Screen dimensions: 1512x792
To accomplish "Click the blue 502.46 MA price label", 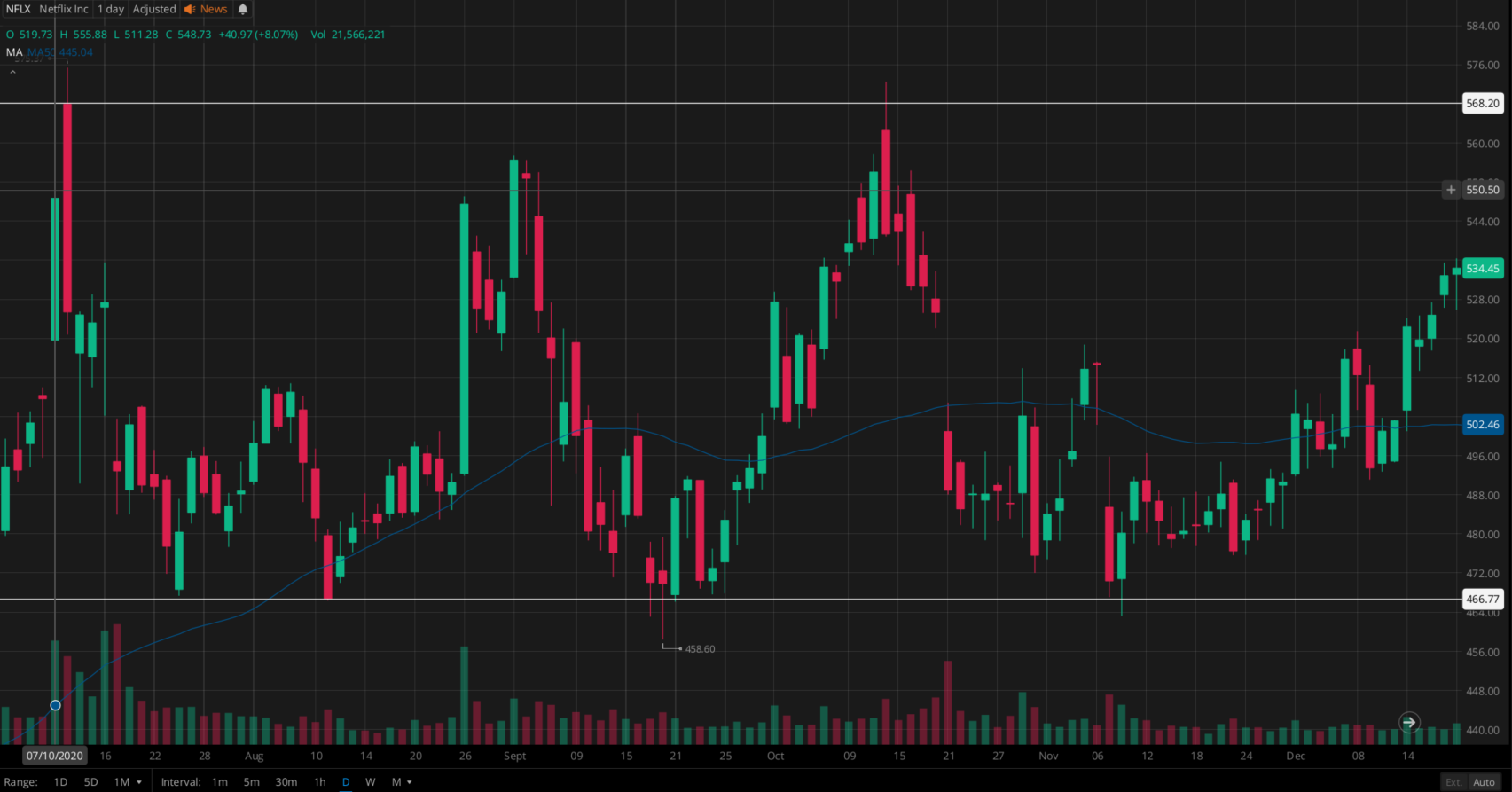I will click(1483, 425).
